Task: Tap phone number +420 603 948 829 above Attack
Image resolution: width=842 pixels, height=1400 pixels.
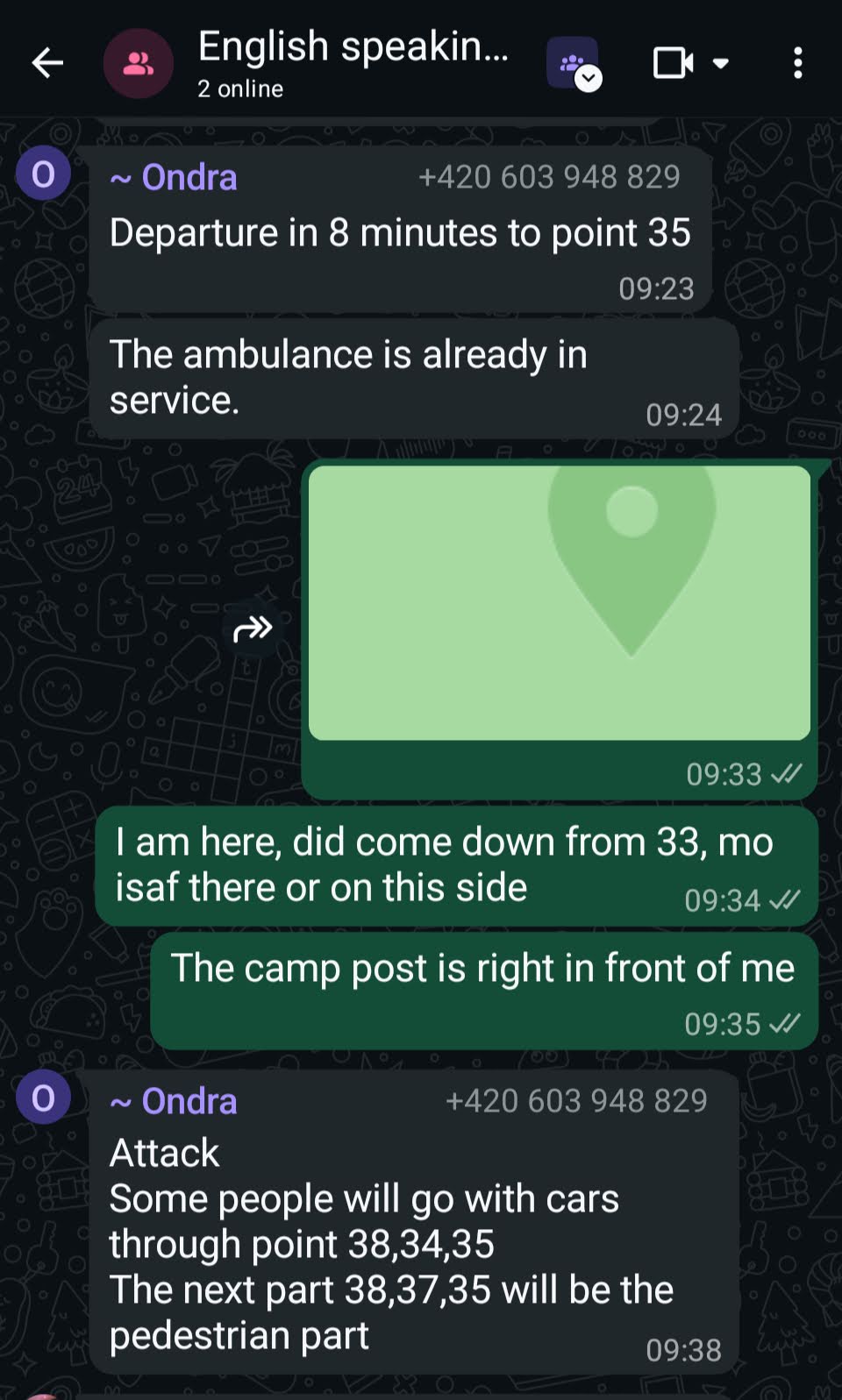Action: 576,1100
